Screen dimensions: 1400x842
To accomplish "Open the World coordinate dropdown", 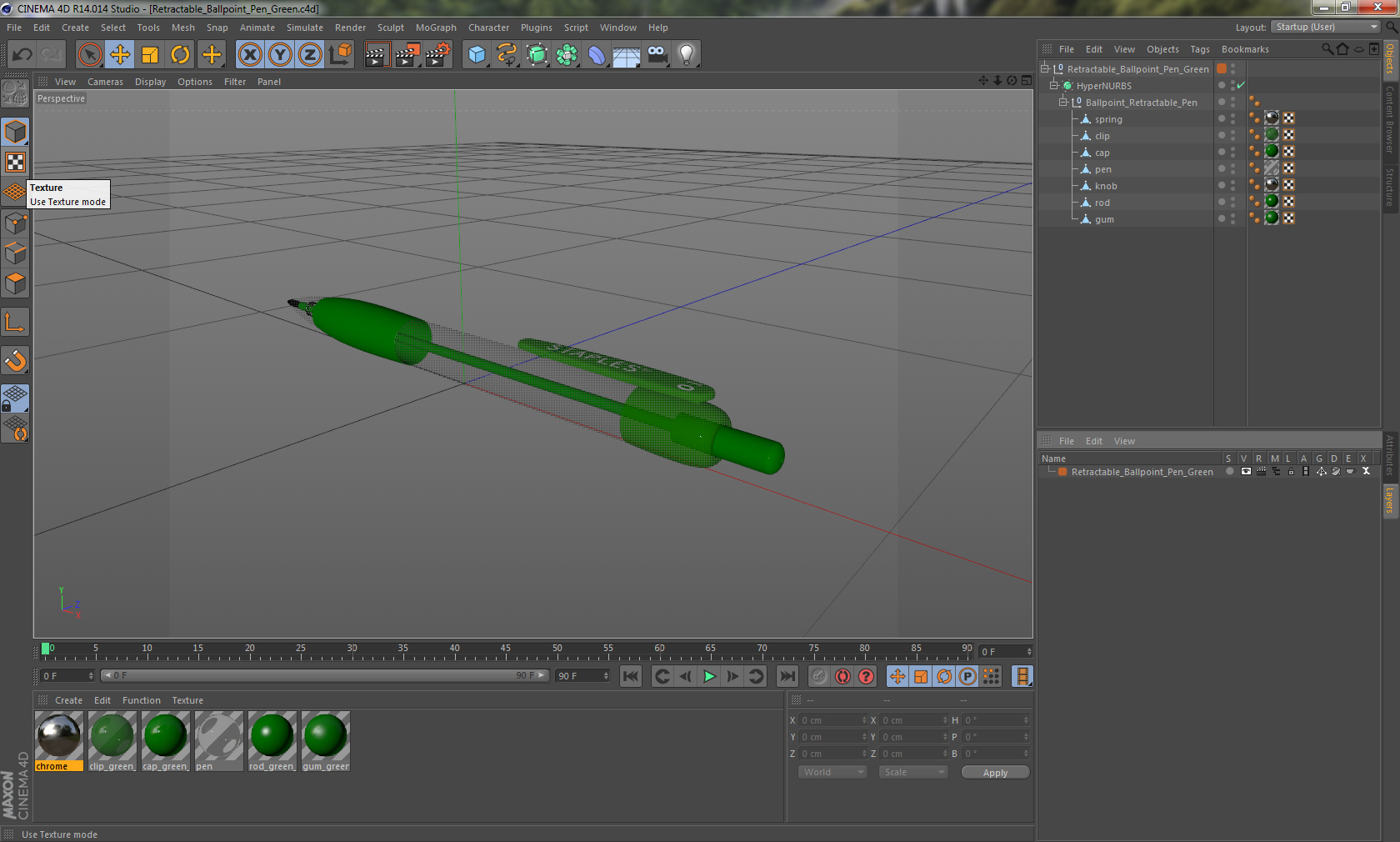I will coord(832,772).
